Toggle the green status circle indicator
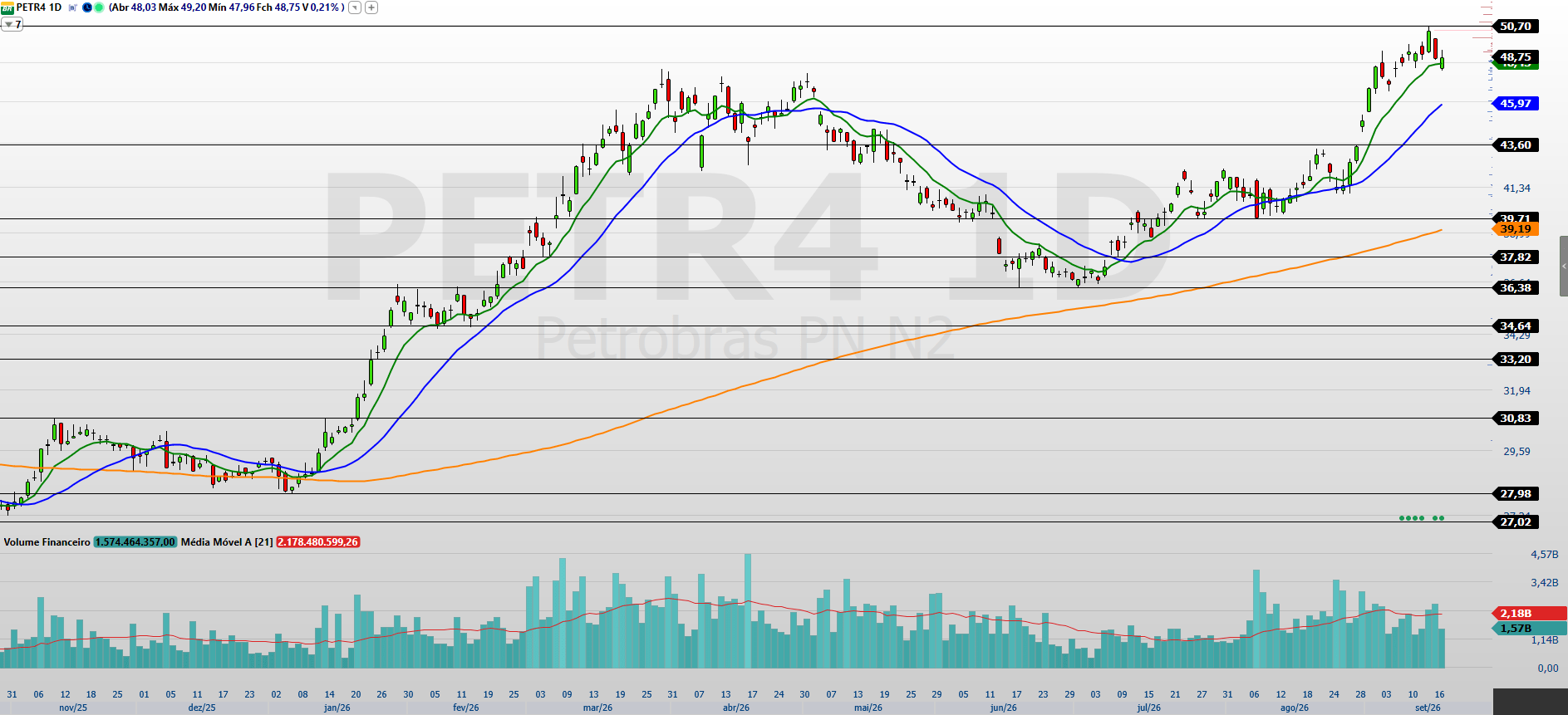This screenshot has width=1568, height=715. 99,7
